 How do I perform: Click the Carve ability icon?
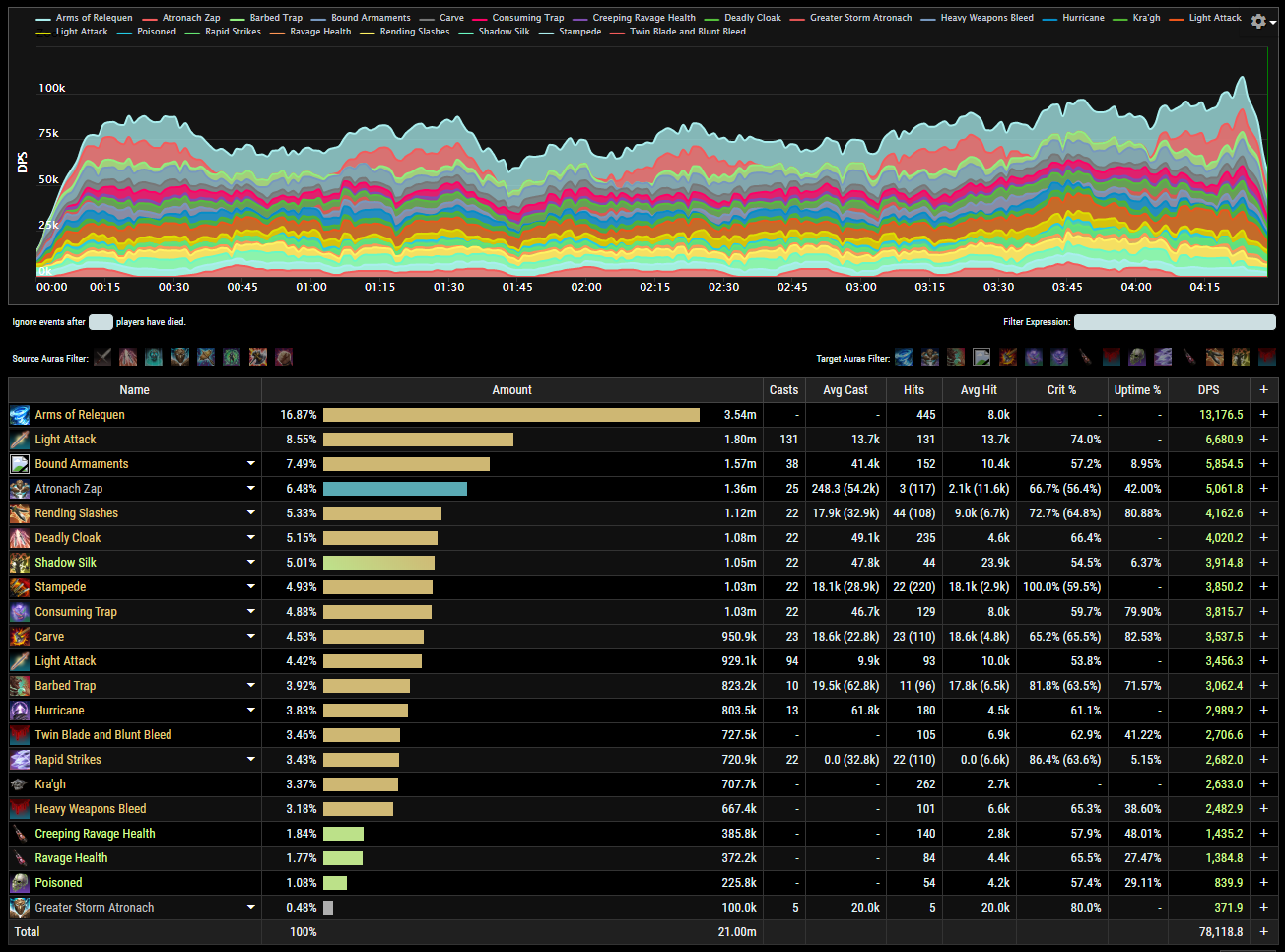[20, 637]
